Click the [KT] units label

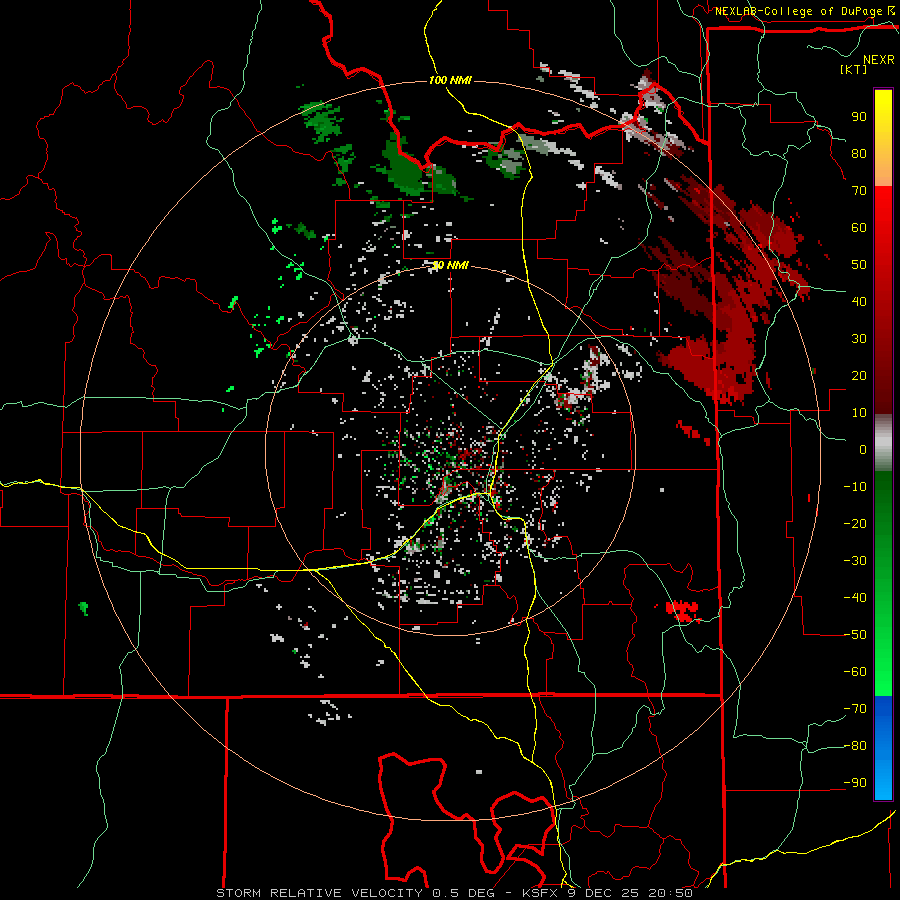(x=854, y=69)
